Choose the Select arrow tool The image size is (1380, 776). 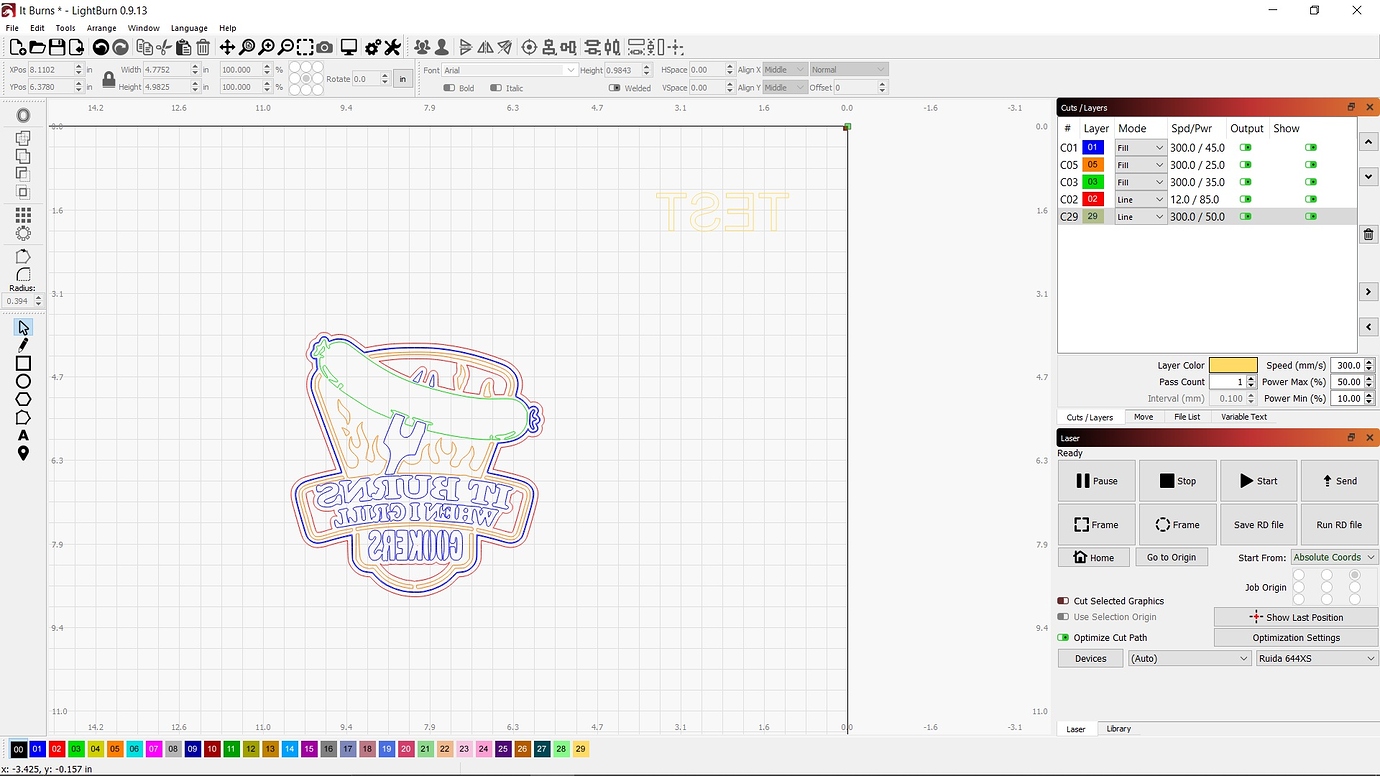click(23, 327)
